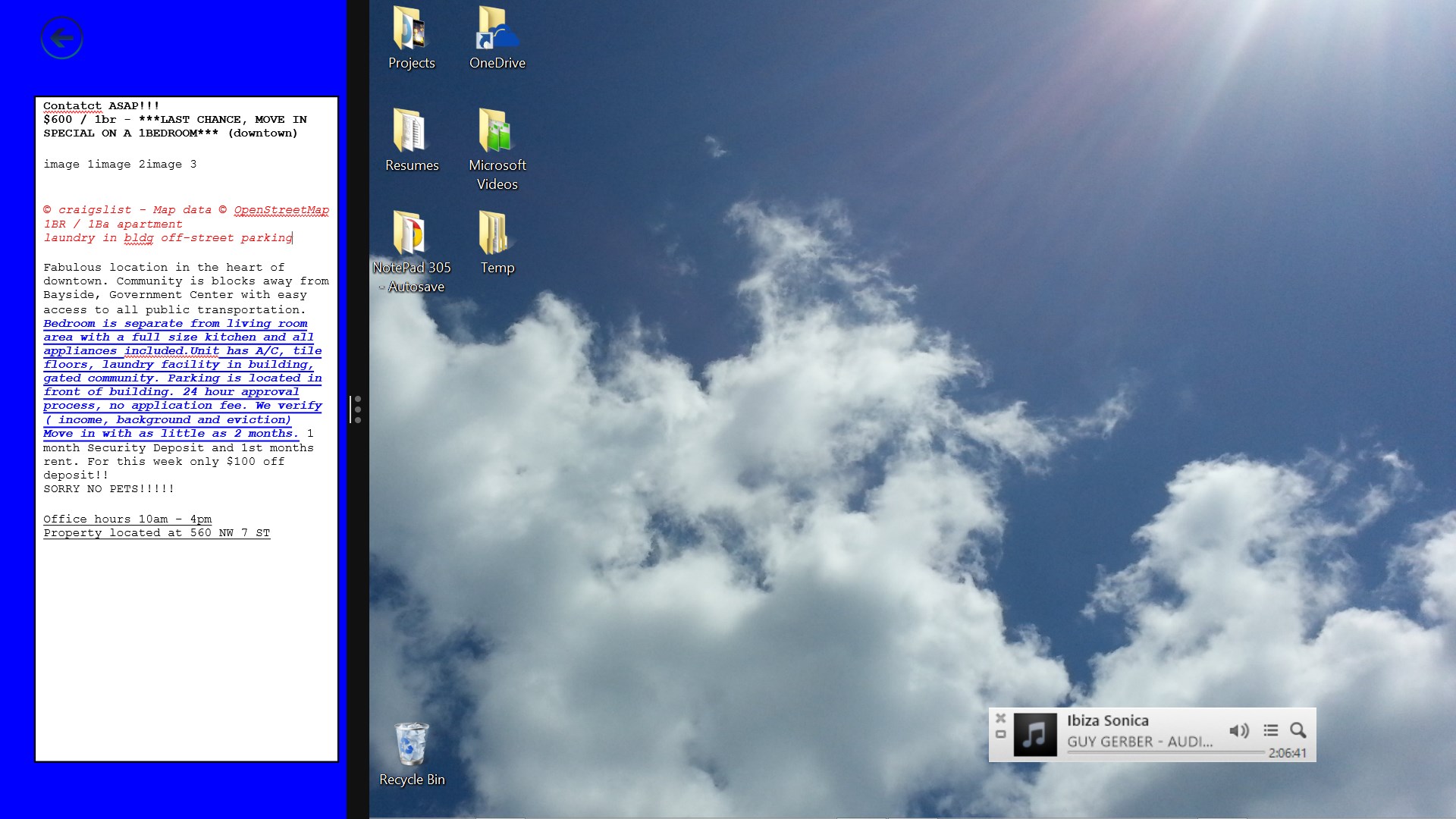Click the back arrow in the notepad app
Image resolution: width=1456 pixels, height=819 pixels.
click(x=61, y=38)
